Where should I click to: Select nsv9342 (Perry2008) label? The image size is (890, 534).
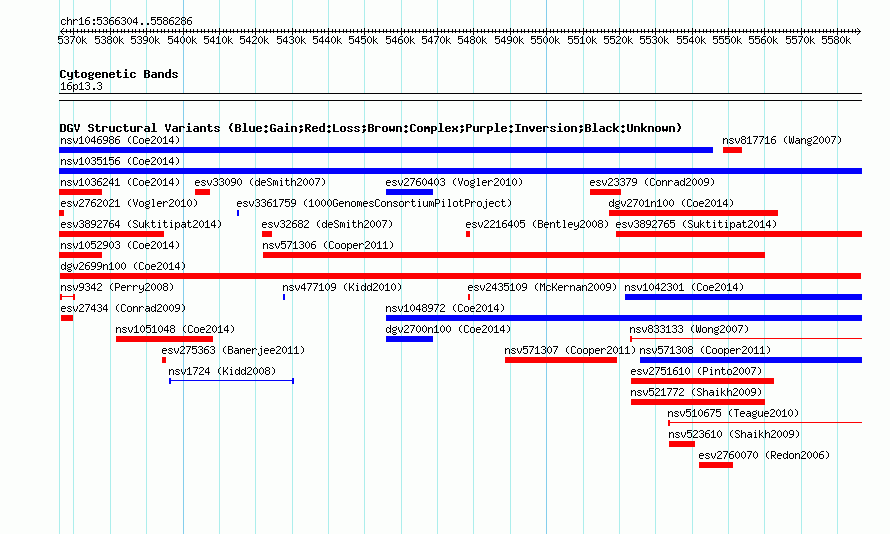[117, 287]
